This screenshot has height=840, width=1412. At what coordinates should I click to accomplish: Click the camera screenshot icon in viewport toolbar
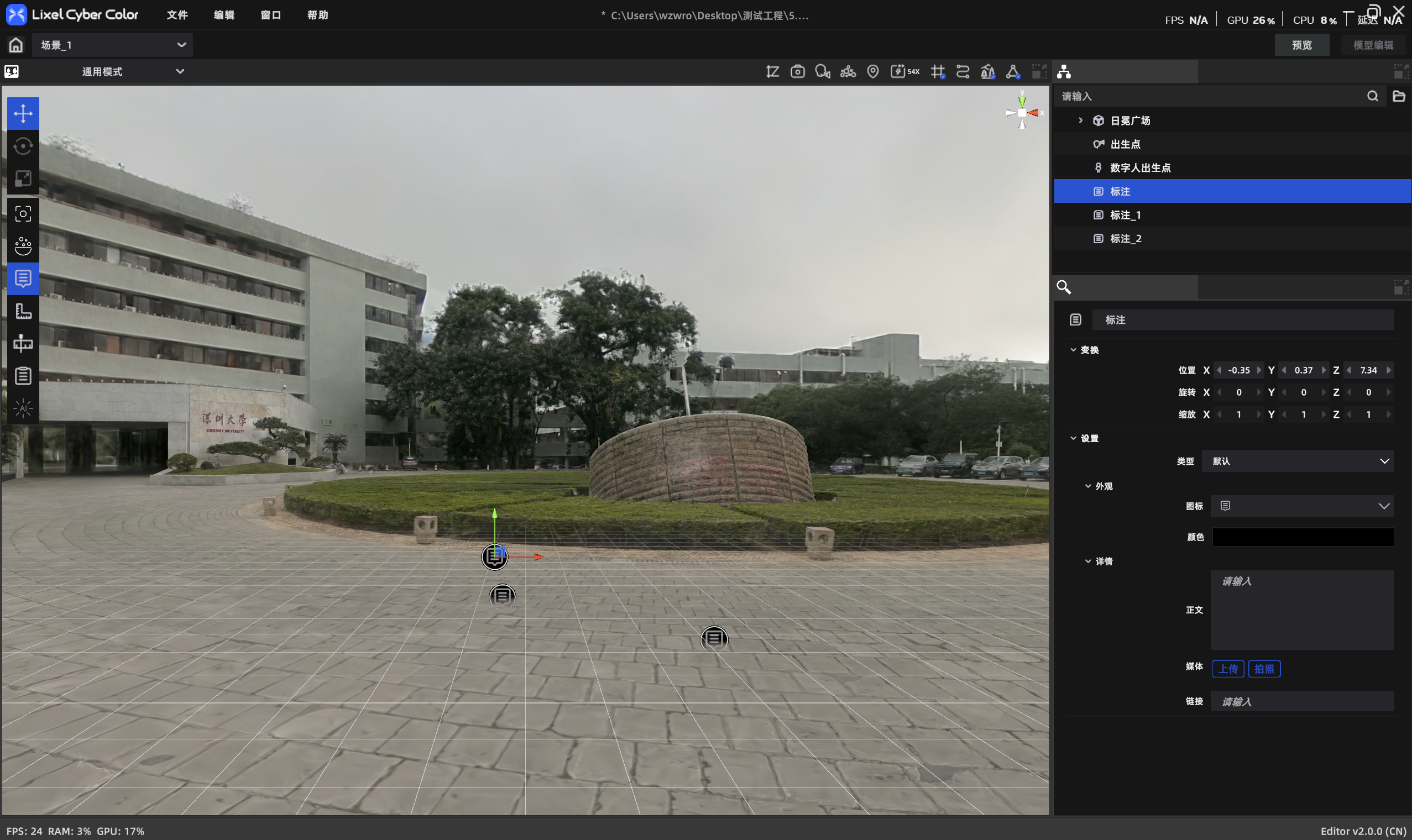[x=798, y=71]
